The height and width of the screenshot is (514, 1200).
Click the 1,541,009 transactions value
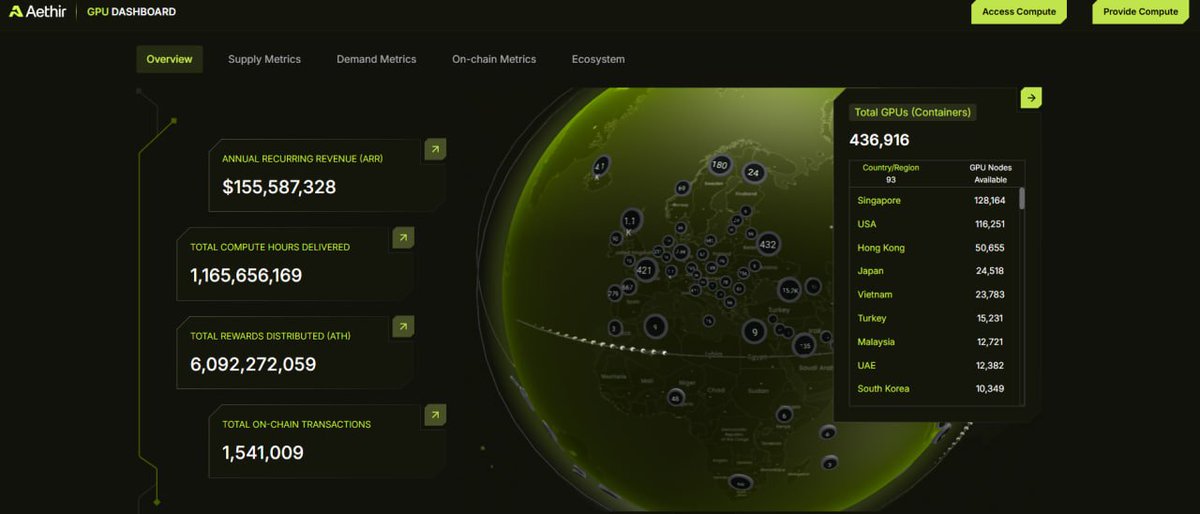click(263, 452)
